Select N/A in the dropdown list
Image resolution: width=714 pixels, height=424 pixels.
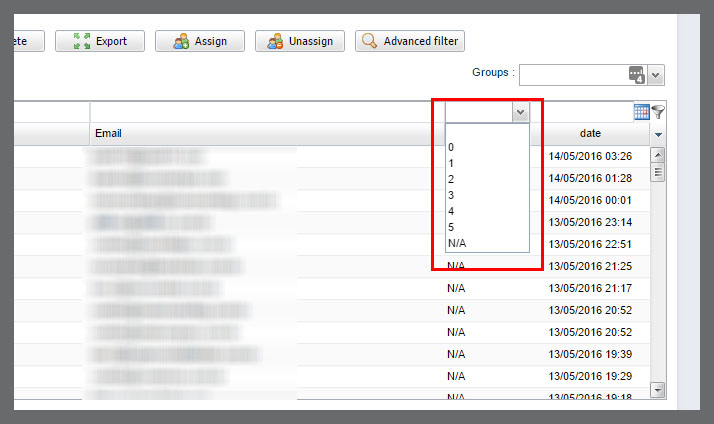487,243
